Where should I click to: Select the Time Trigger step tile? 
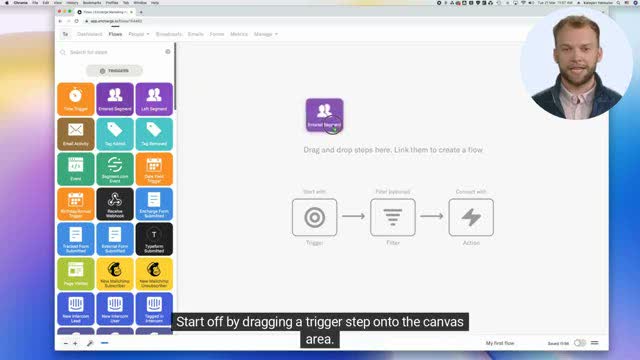tap(76, 99)
